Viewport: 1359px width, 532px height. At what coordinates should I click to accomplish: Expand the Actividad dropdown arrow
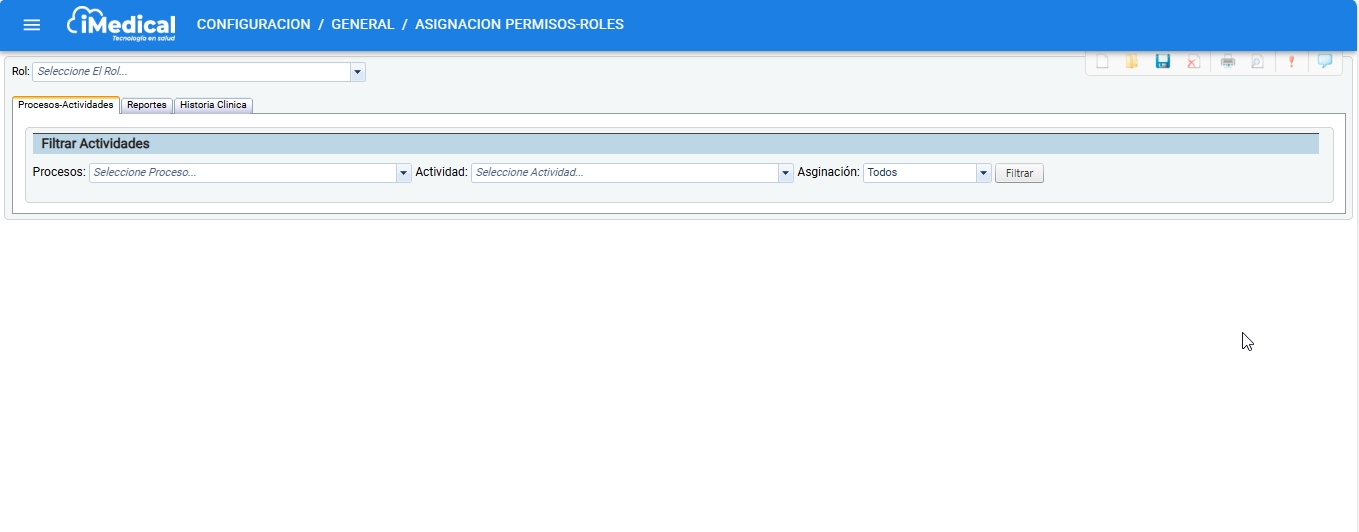pyautogui.click(x=786, y=173)
